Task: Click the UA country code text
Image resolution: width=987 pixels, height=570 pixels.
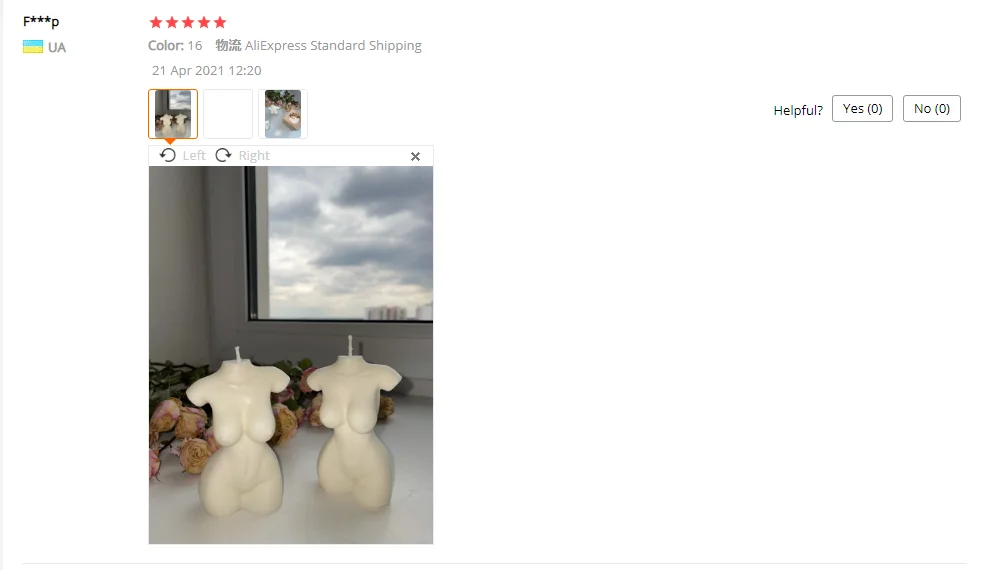Action: pyautogui.click(x=57, y=48)
